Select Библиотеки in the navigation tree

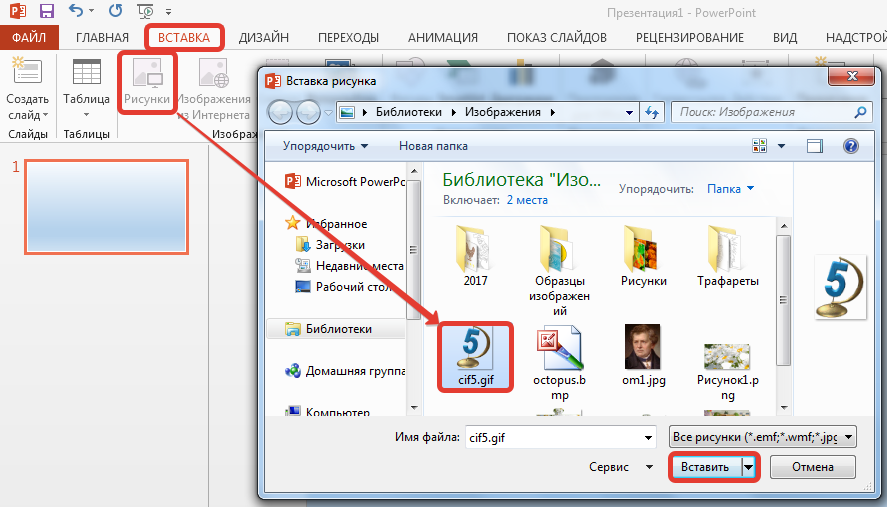click(x=339, y=328)
